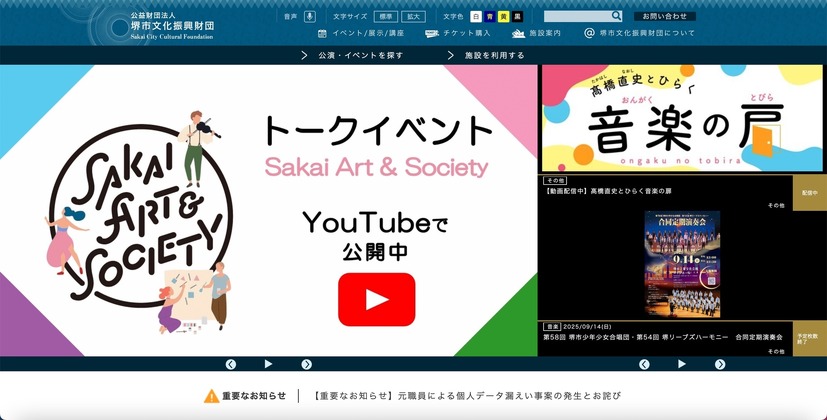Click the トークイベント banner heading
The height and width of the screenshot is (420, 827).
pos(378,131)
